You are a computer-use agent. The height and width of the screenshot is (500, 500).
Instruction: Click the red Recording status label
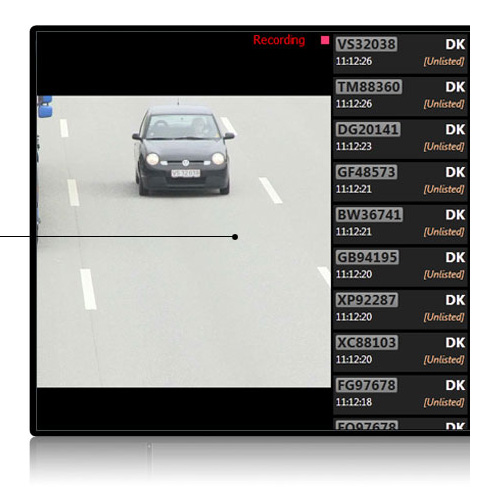coord(279,40)
